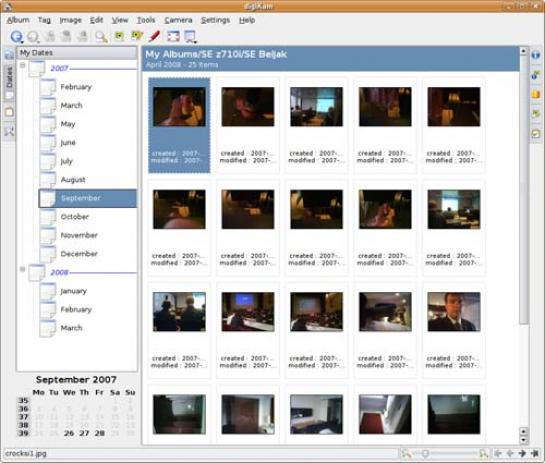Start the slideshow from the toolbar
The height and width of the screenshot is (463, 545).
tap(190, 36)
